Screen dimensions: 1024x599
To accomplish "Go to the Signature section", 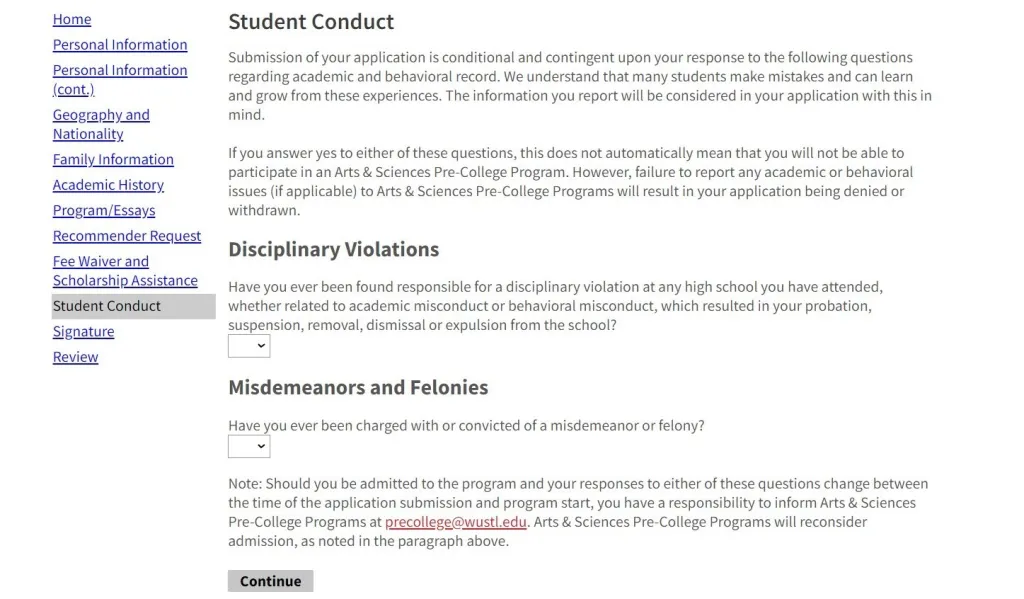I will click(83, 332).
